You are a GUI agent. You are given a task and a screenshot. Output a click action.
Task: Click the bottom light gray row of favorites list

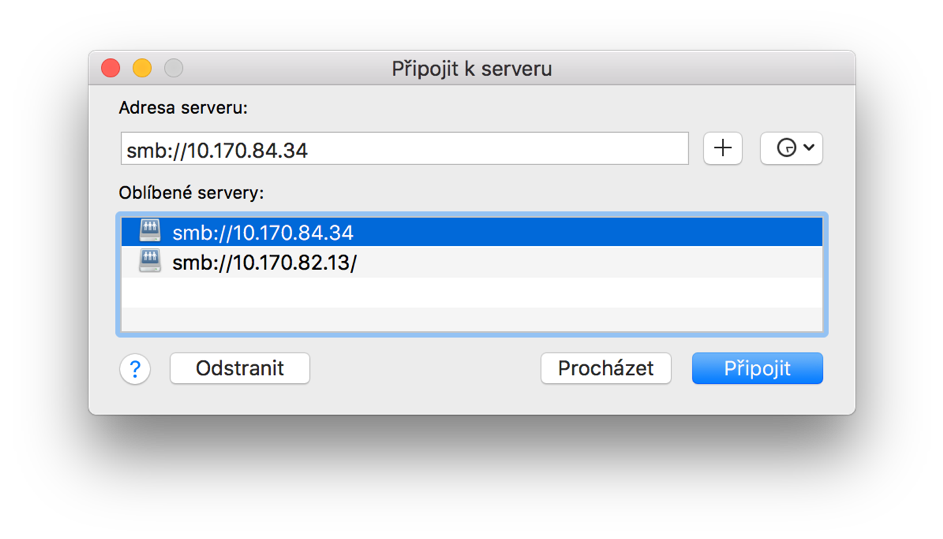coord(472,319)
